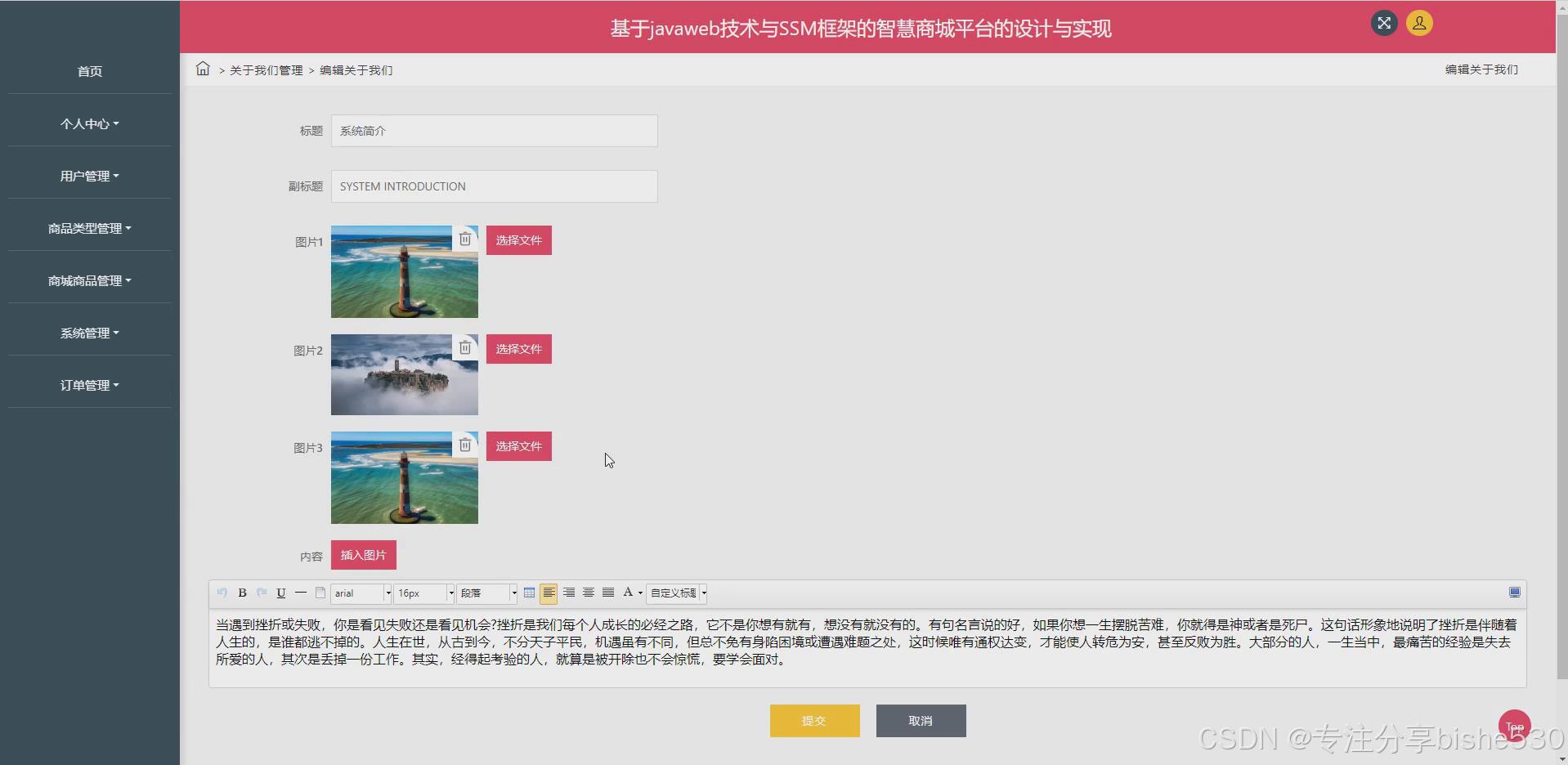Insert a horizontal line in the editor
Image resolution: width=1568 pixels, height=765 pixels.
pyautogui.click(x=301, y=593)
